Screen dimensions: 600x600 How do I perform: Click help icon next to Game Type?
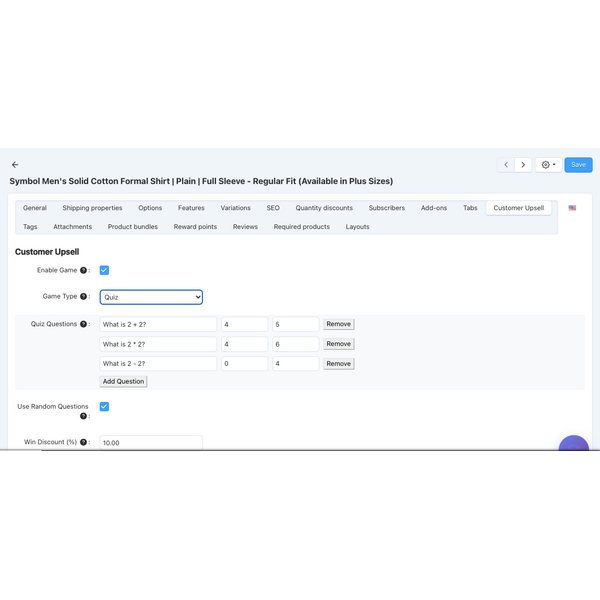tap(84, 297)
